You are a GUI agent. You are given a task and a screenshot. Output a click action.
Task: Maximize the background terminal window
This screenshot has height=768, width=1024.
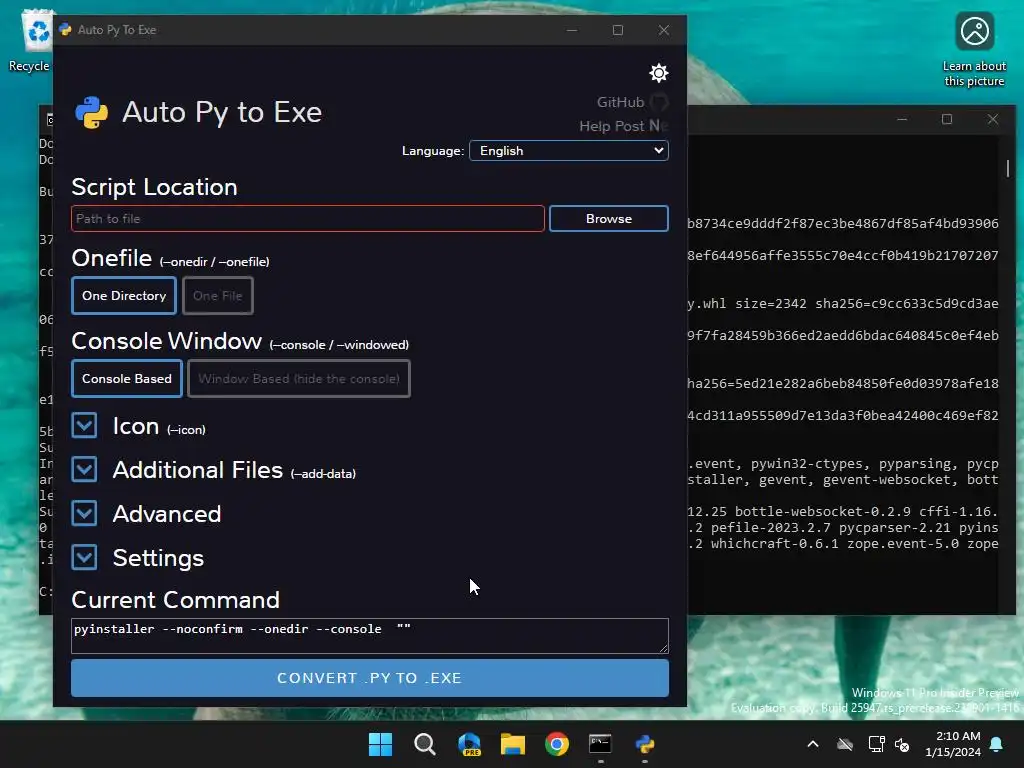coord(947,120)
